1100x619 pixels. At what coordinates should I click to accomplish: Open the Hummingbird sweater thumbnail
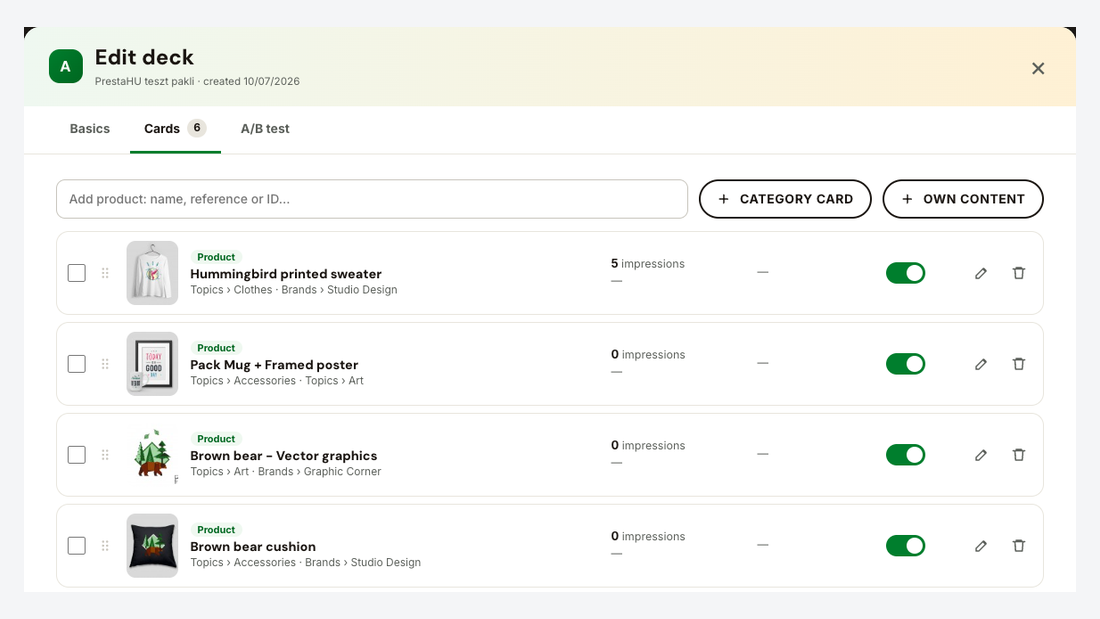click(152, 273)
